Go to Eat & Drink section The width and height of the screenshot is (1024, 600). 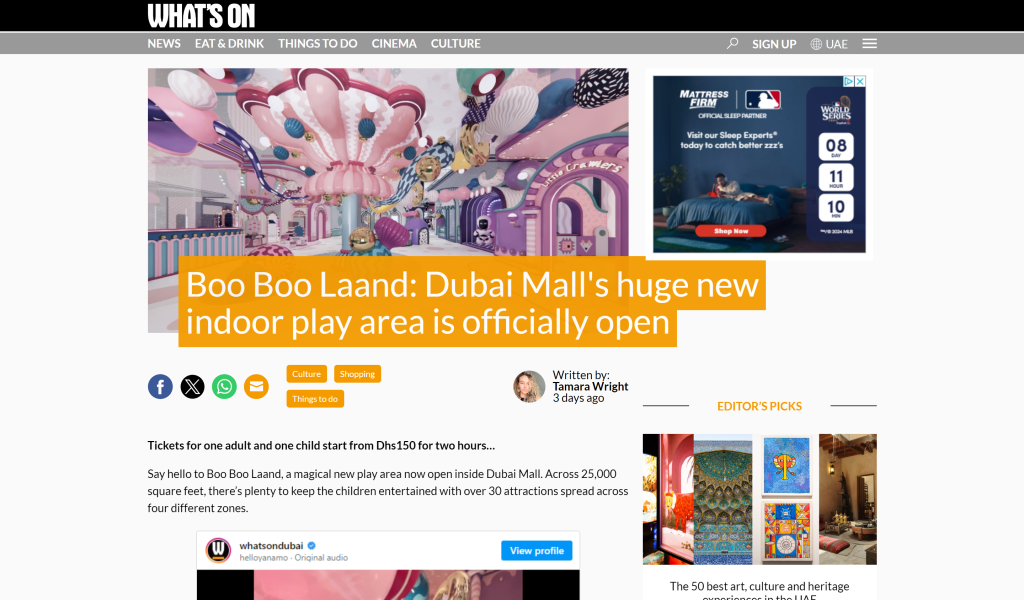[x=229, y=43]
